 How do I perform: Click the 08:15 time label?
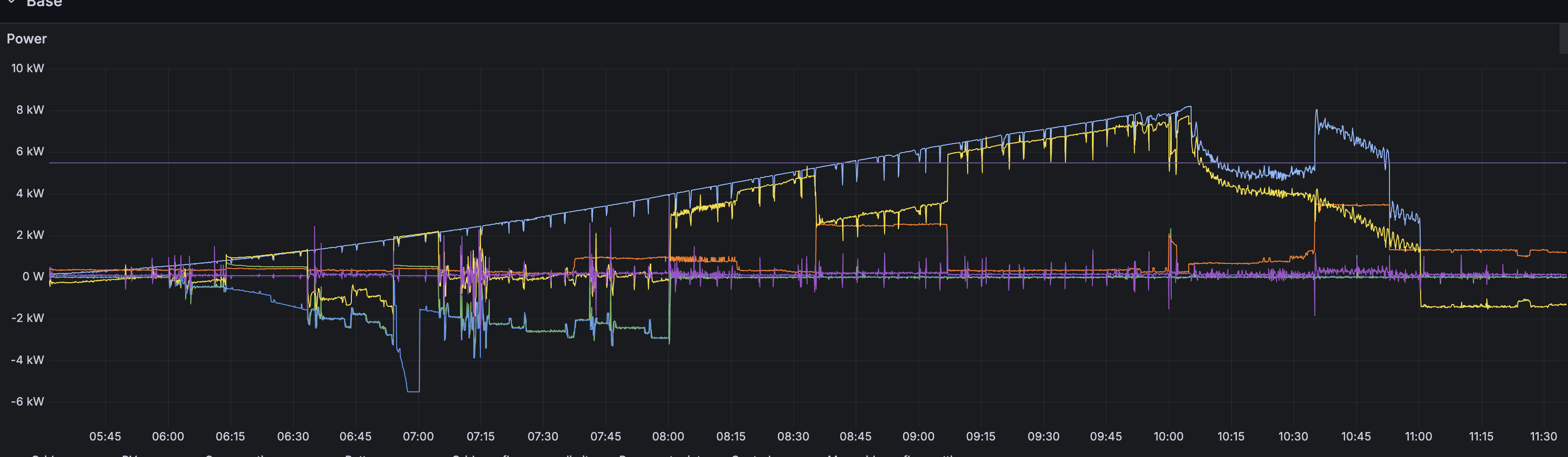tap(731, 436)
